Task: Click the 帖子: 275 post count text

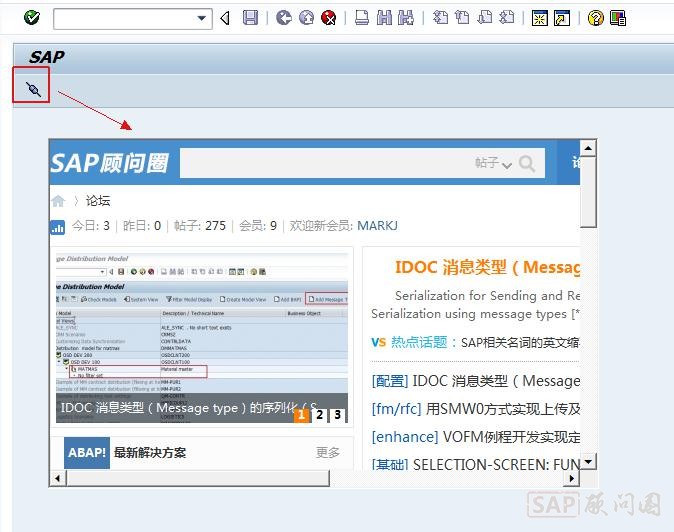Action: (x=200, y=226)
